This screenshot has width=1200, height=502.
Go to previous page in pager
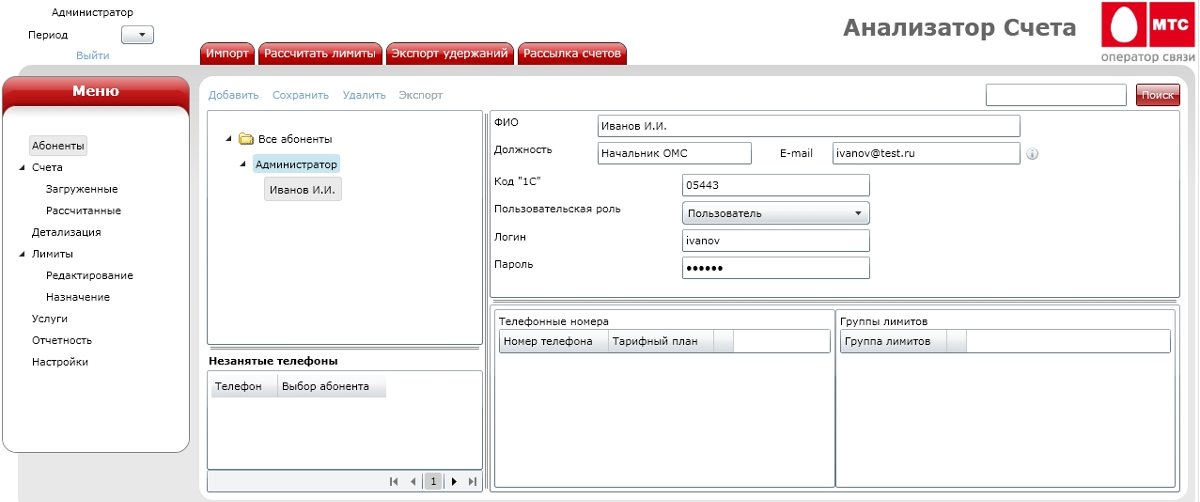click(414, 482)
